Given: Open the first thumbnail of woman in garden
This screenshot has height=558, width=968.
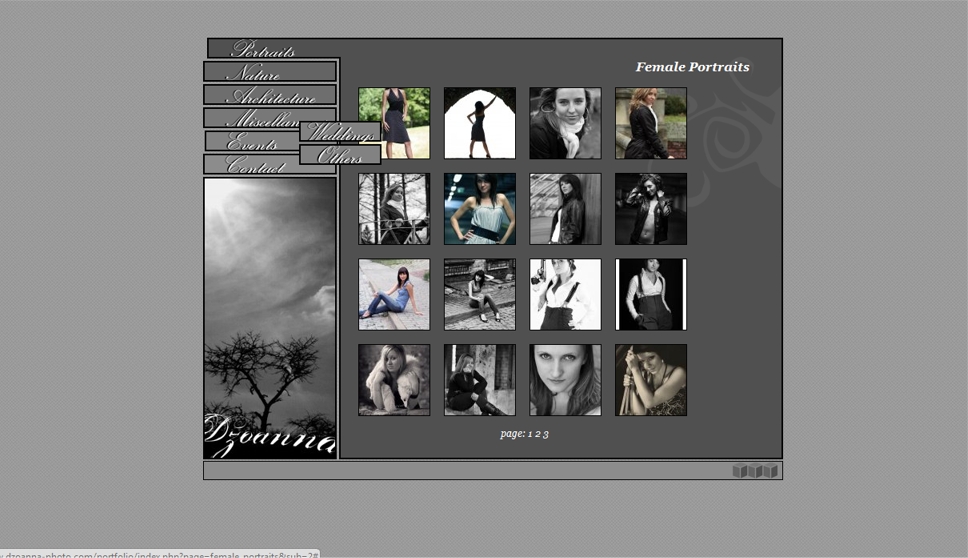Looking at the screenshot, I should pos(394,123).
